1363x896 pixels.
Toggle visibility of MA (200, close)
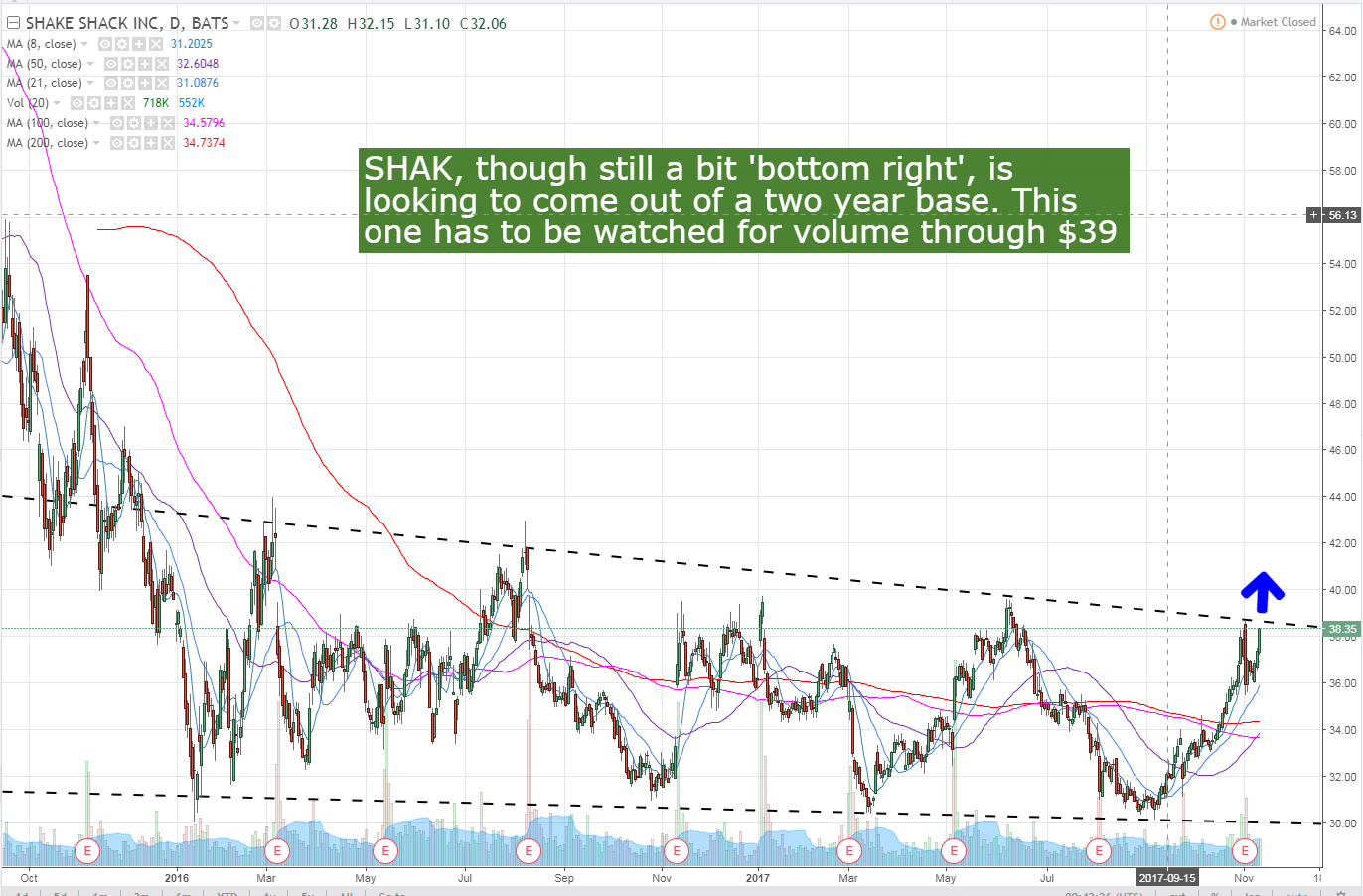coord(116,143)
